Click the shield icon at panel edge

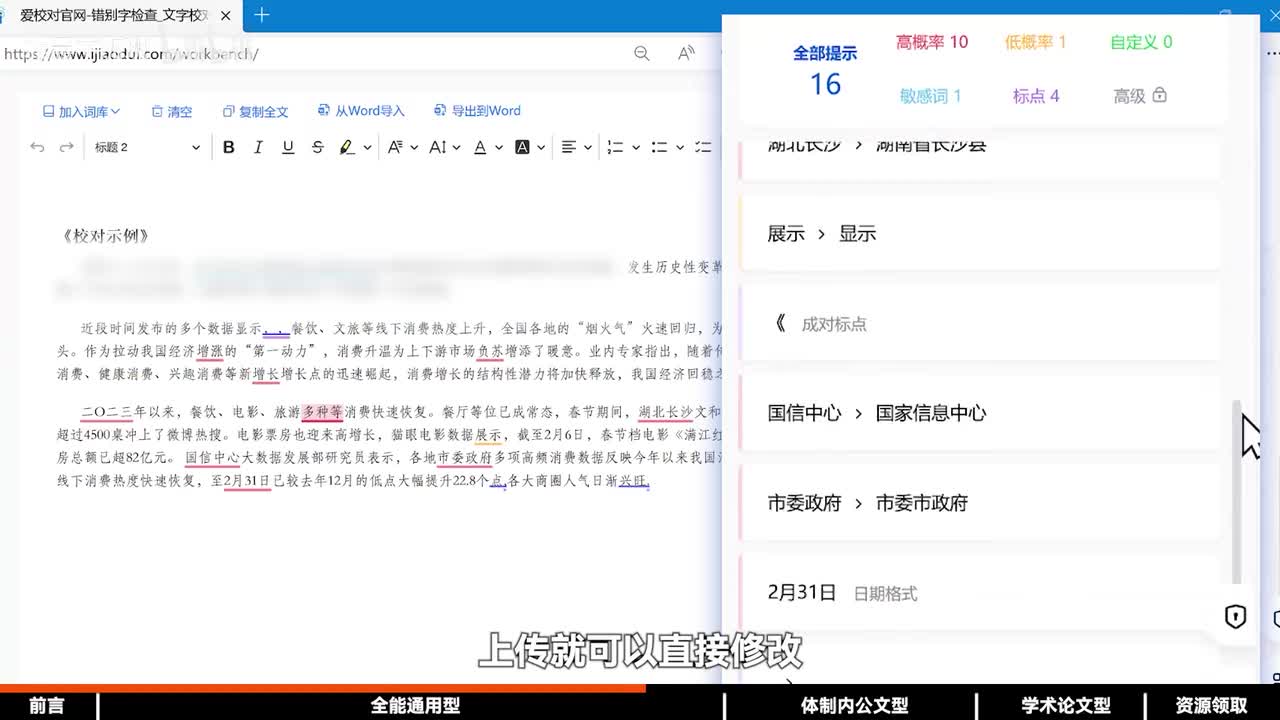pyautogui.click(x=1235, y=616)
